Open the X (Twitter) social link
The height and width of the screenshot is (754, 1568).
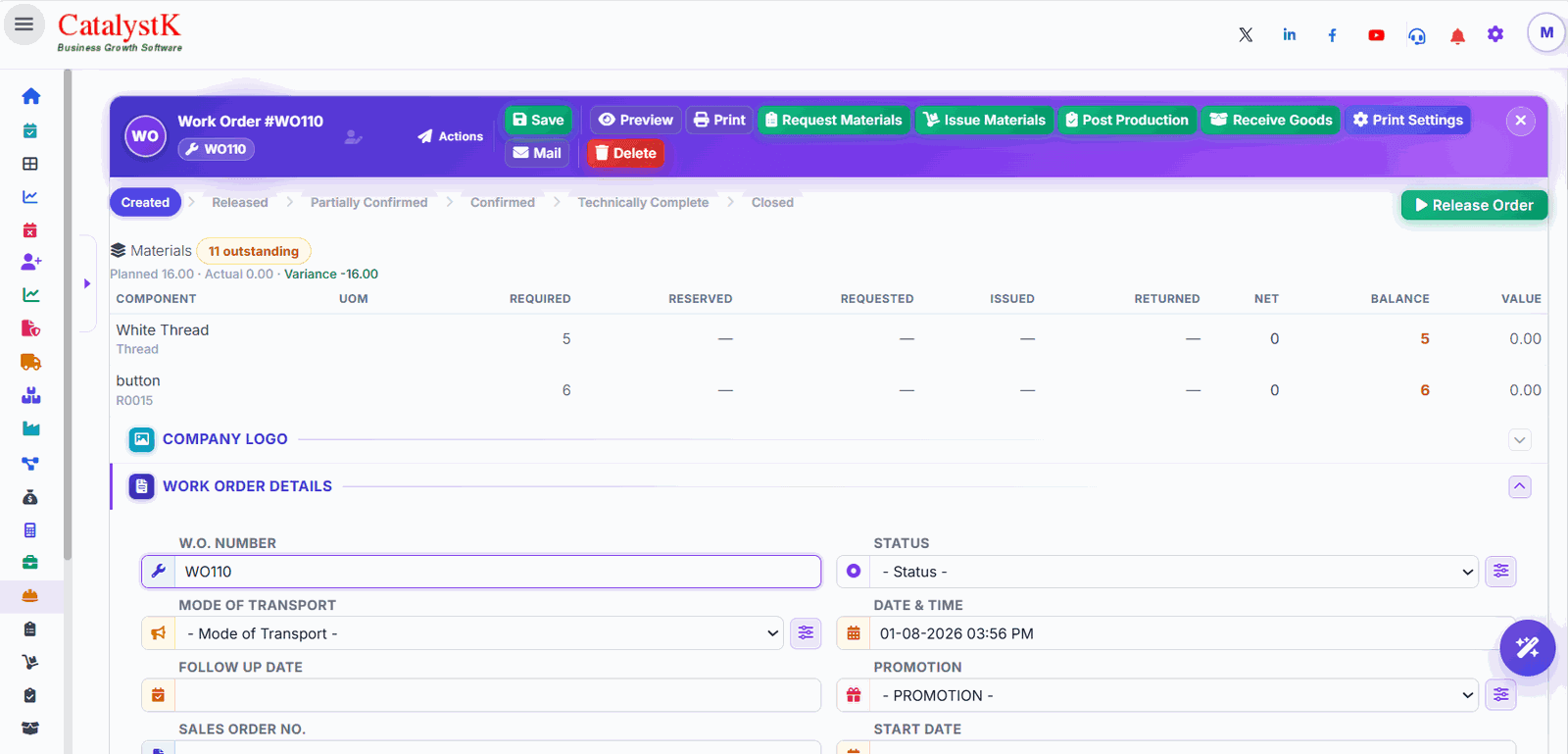pyautogui.click(x=1246, y=35)
